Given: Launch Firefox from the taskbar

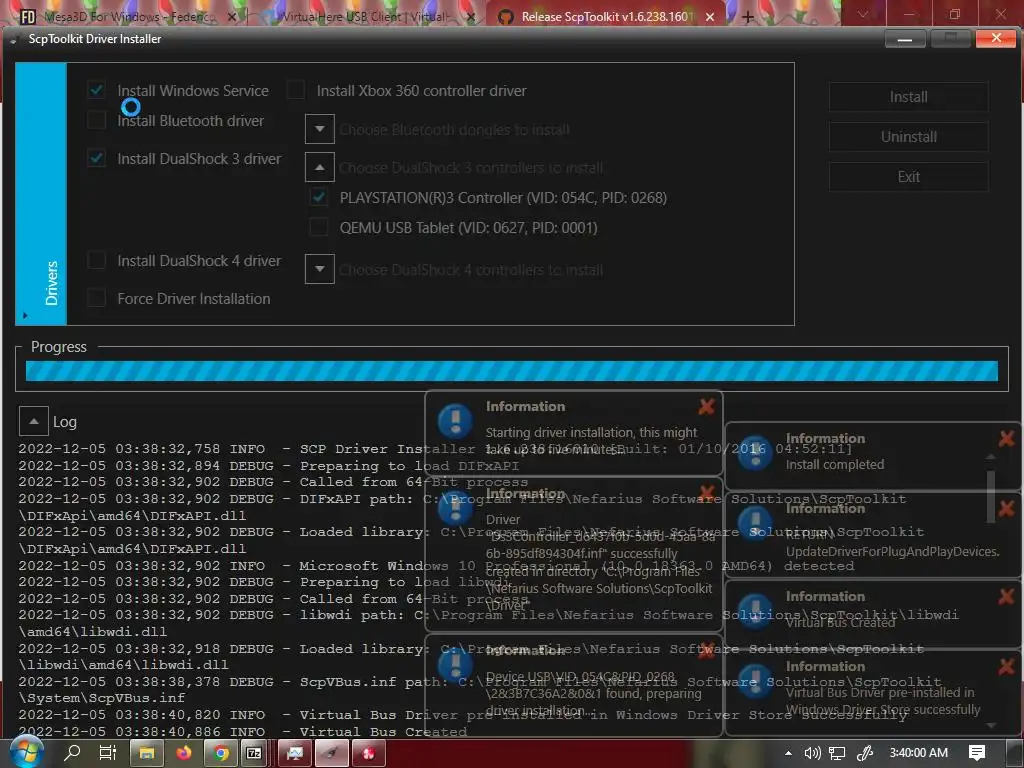Looking at the screenshot, I should click(x=184, y=753).
